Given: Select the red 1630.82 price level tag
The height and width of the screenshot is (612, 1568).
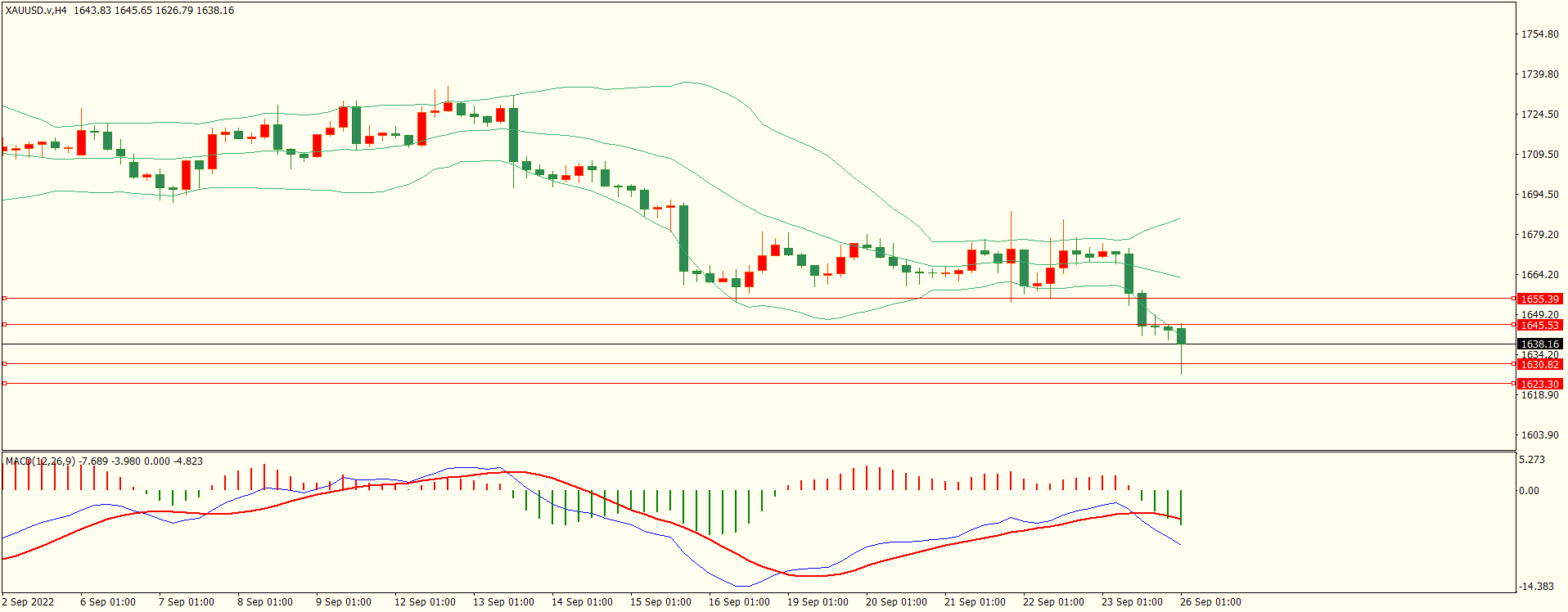Looking at the screenshot, I should pyautogui.click(x=1539, y=365).
